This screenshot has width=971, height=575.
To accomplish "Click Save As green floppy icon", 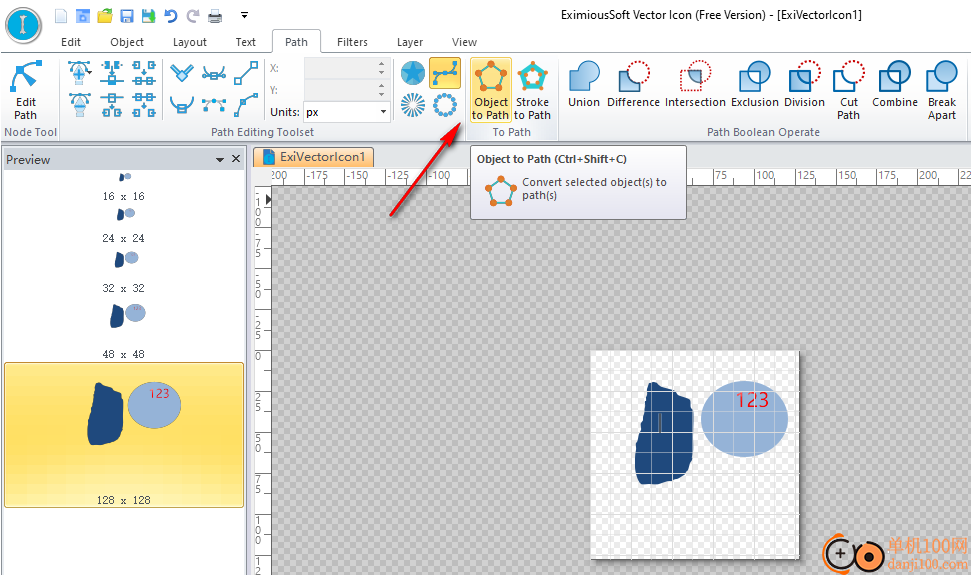I will point(149,15).
